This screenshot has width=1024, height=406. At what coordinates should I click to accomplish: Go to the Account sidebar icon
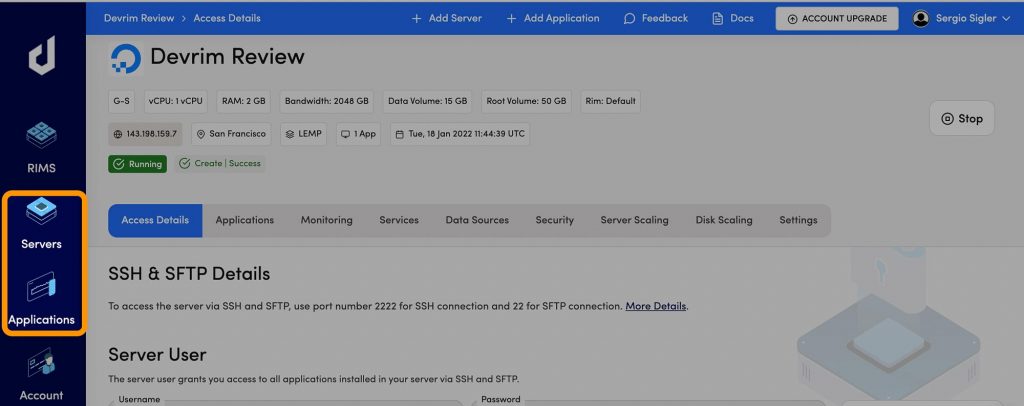[x=42, y=363]
